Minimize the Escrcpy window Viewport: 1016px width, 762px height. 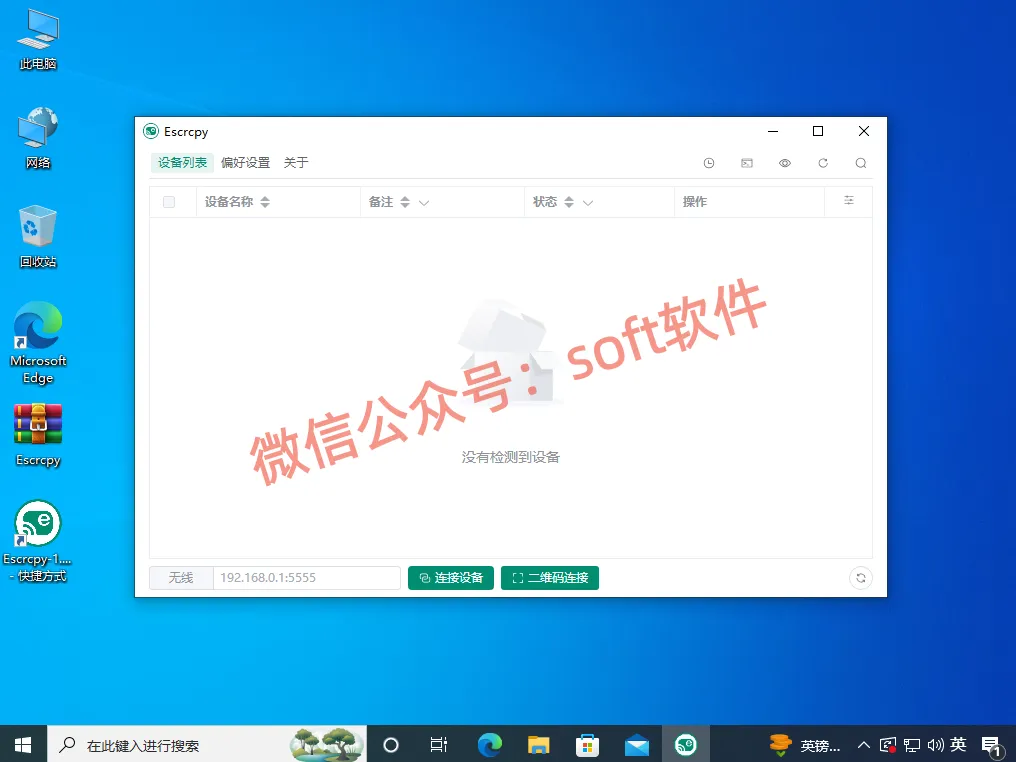pyautogui.click(x=772, y=131)
